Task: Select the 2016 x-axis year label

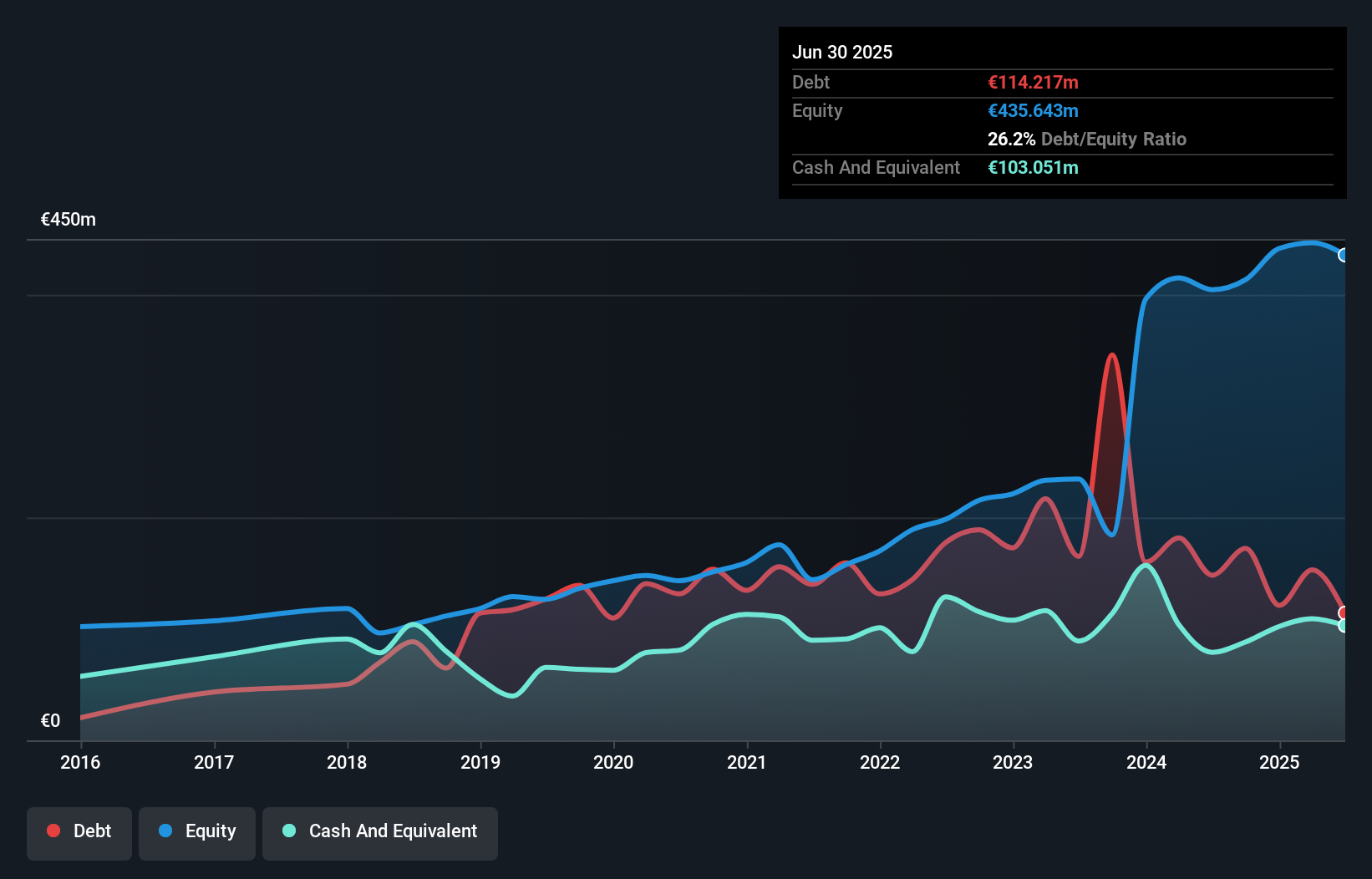Action: pos(80,762)
